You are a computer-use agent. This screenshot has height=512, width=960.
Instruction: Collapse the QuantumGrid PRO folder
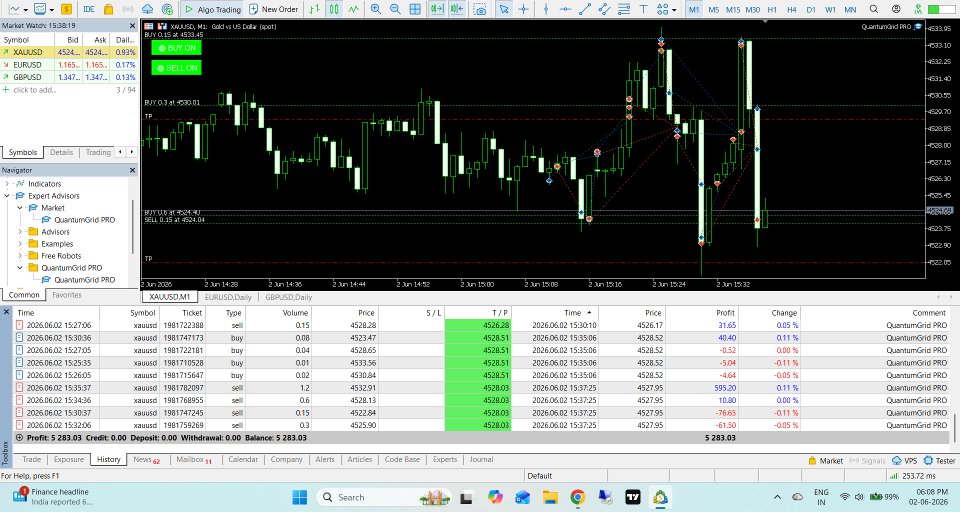click(x=20, y=268)
